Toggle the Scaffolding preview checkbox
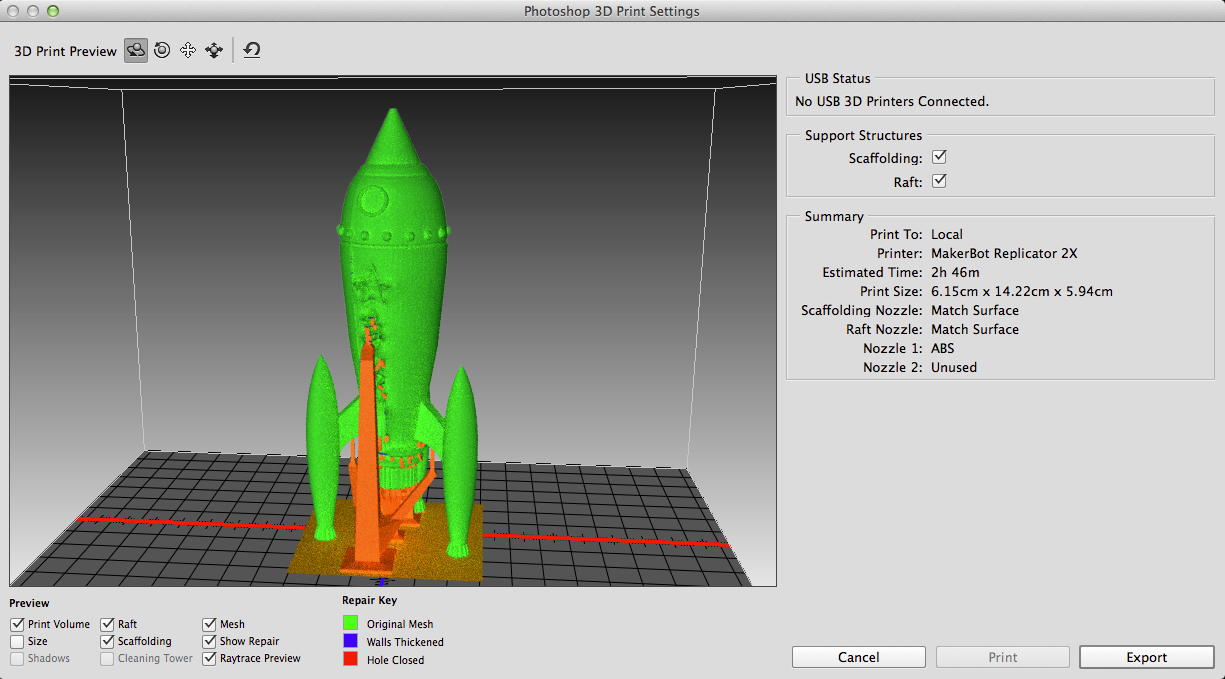Viewport: 1225px width, 679px height. pos(108,641)
